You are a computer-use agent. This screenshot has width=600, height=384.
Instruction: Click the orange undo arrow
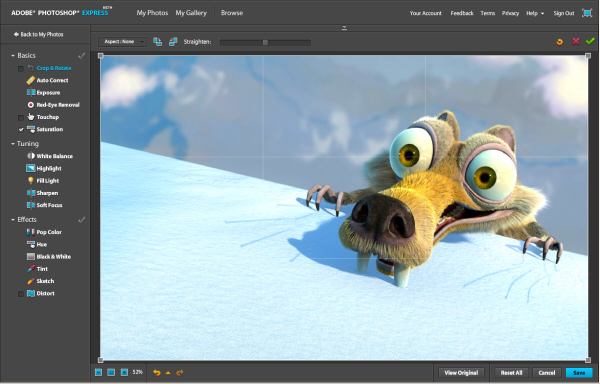tap(157, 372)
